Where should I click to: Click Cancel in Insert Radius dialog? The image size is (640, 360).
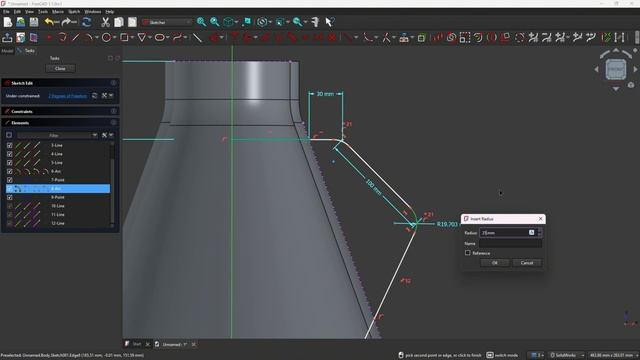pyautogui.click(x=527, y=263)
